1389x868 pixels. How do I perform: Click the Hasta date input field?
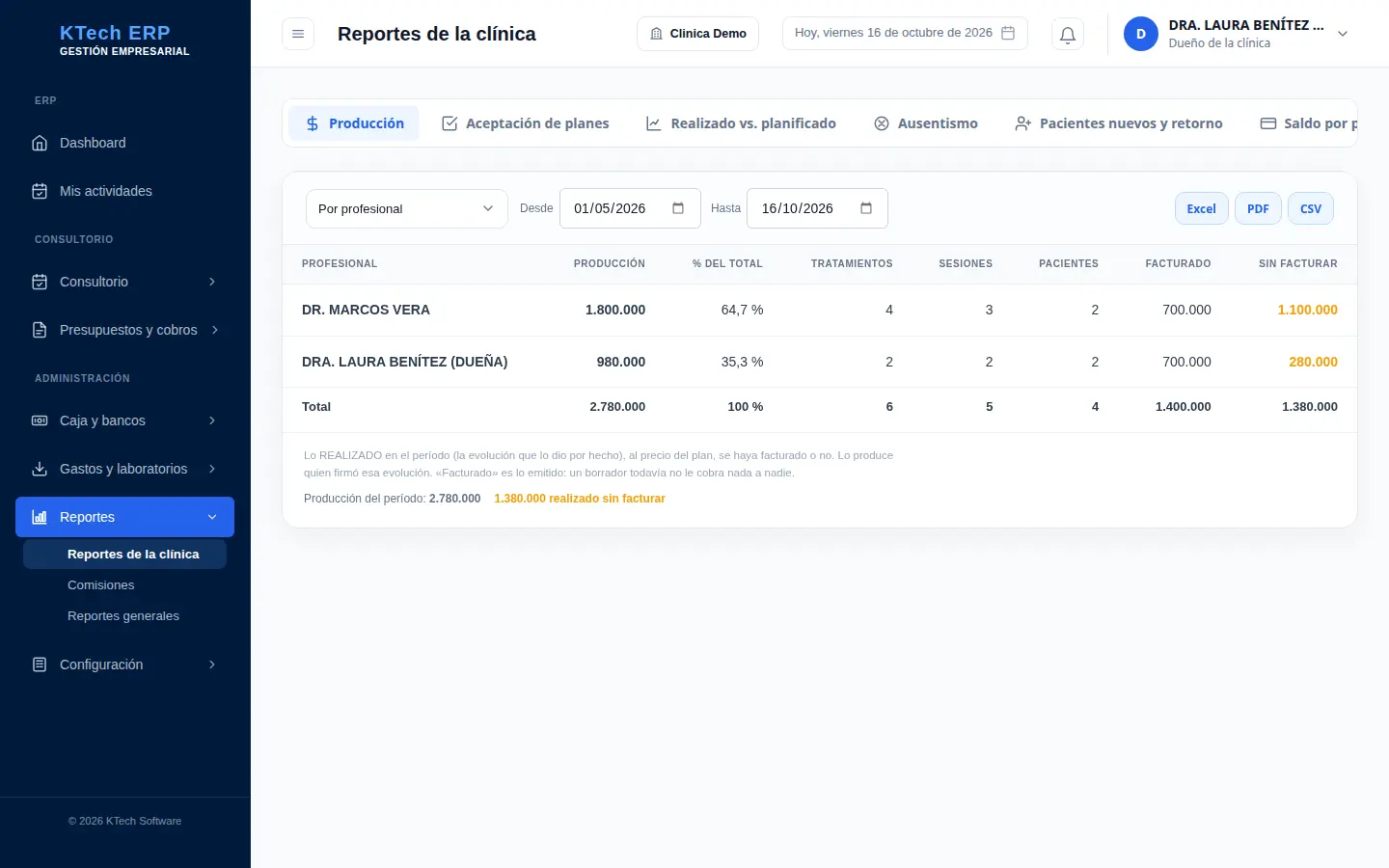[x=817, y=208]
